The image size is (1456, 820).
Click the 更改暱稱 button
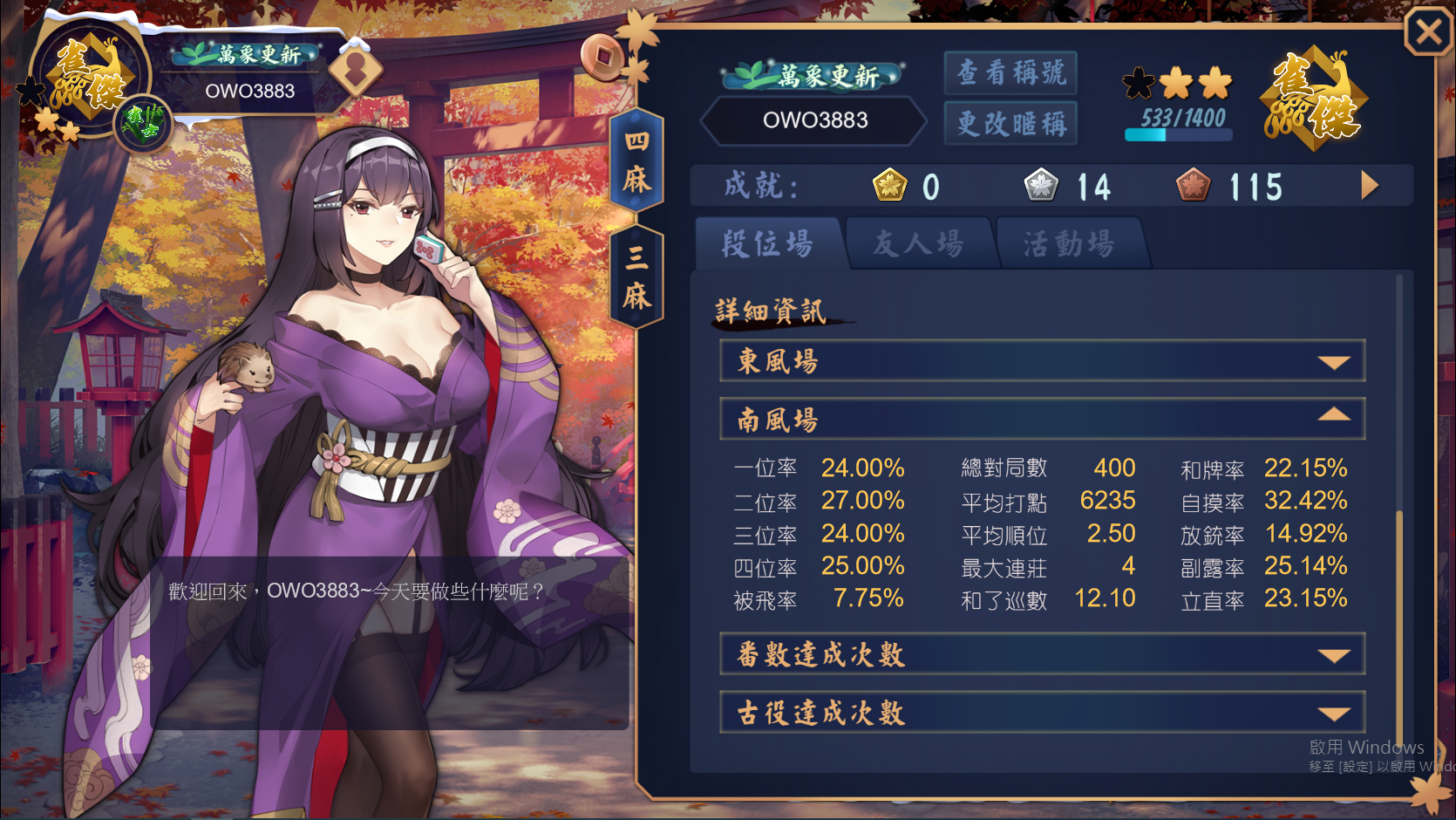(1010, 123)
